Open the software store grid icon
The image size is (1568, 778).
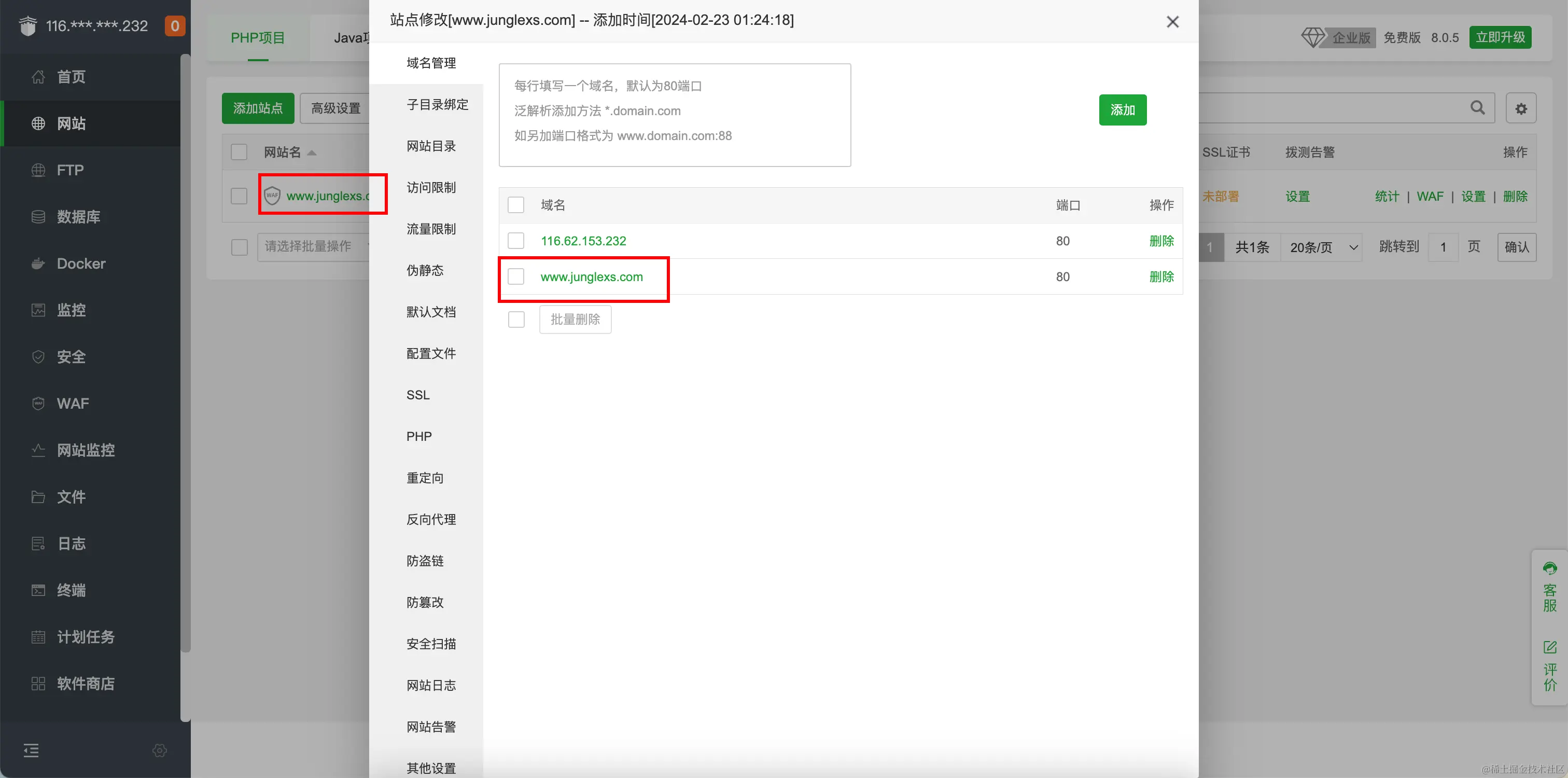[x=38, y=683]
